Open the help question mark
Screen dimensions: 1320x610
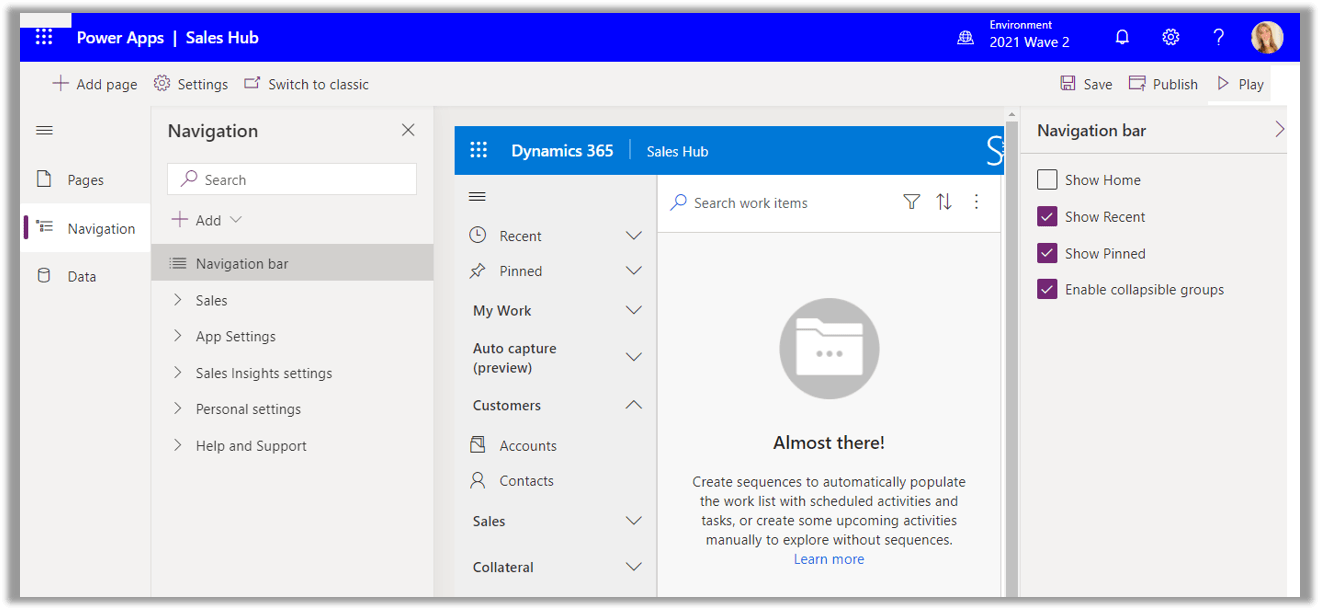click(x=1218, y=37)
